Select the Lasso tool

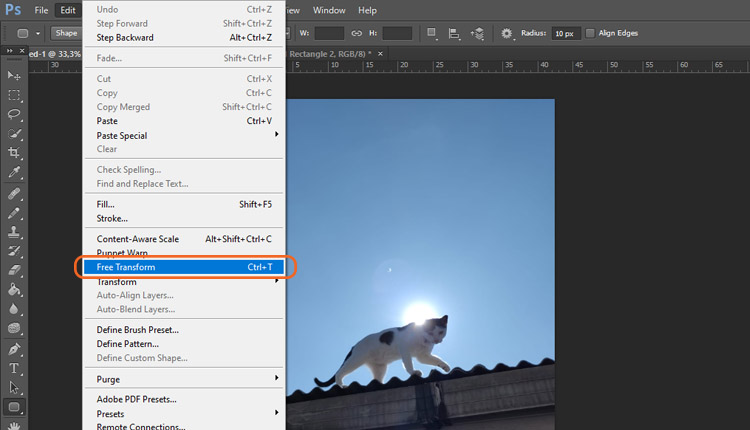coord(14,114)
